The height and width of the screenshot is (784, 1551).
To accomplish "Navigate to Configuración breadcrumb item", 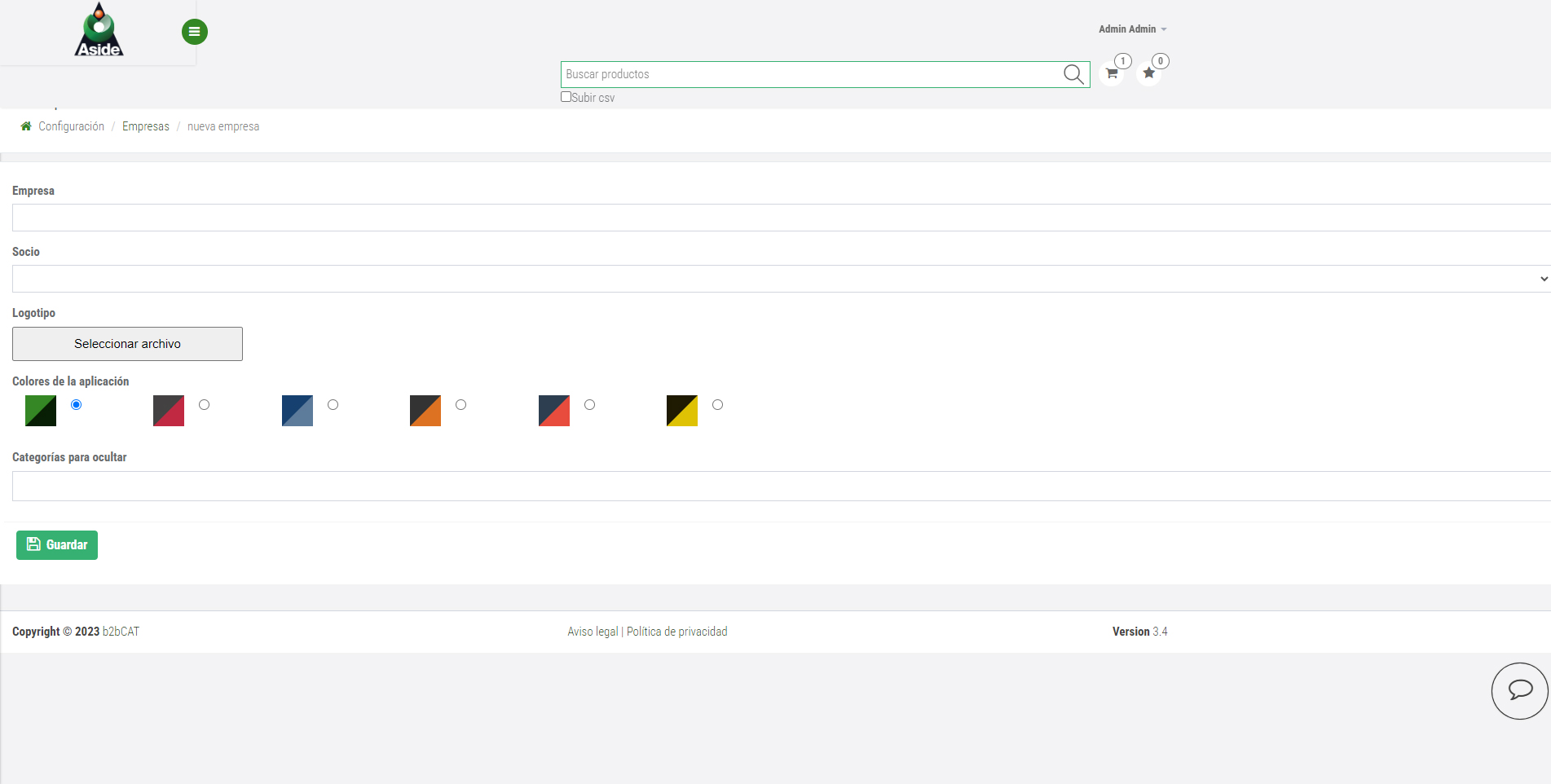I will click(71, 126).
